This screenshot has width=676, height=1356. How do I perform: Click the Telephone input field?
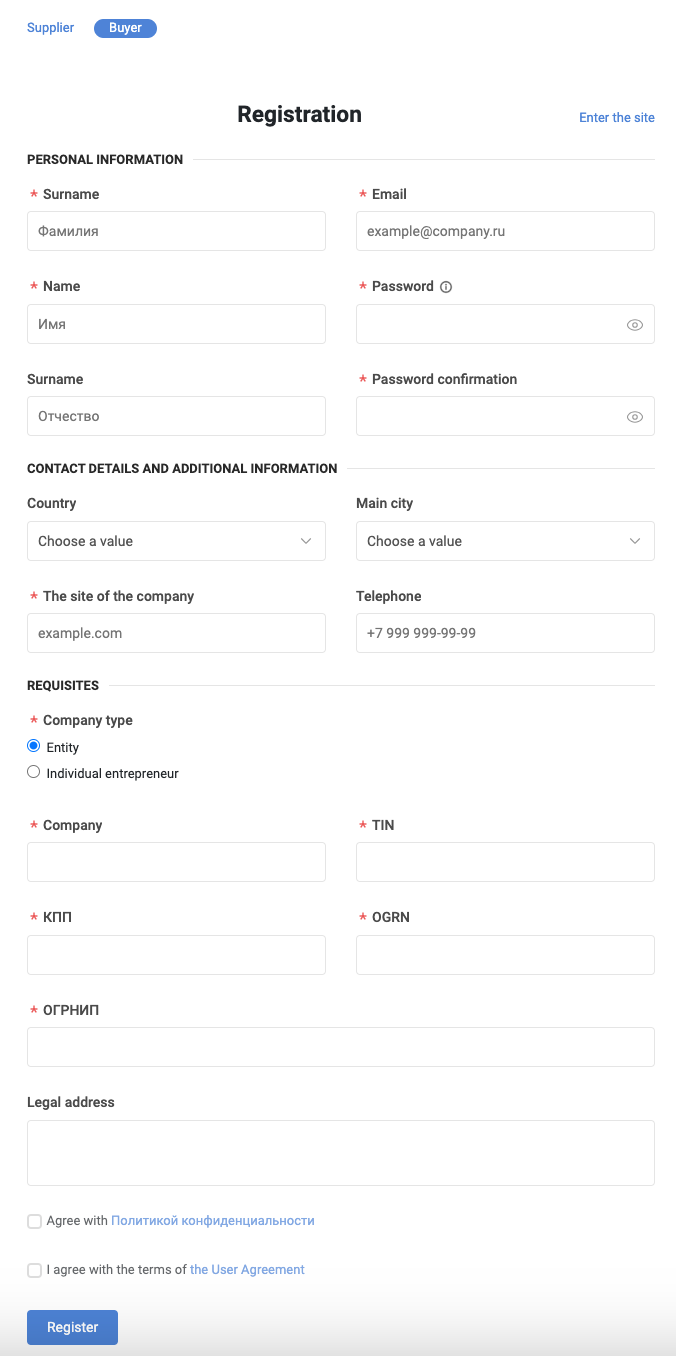point(505,633)
